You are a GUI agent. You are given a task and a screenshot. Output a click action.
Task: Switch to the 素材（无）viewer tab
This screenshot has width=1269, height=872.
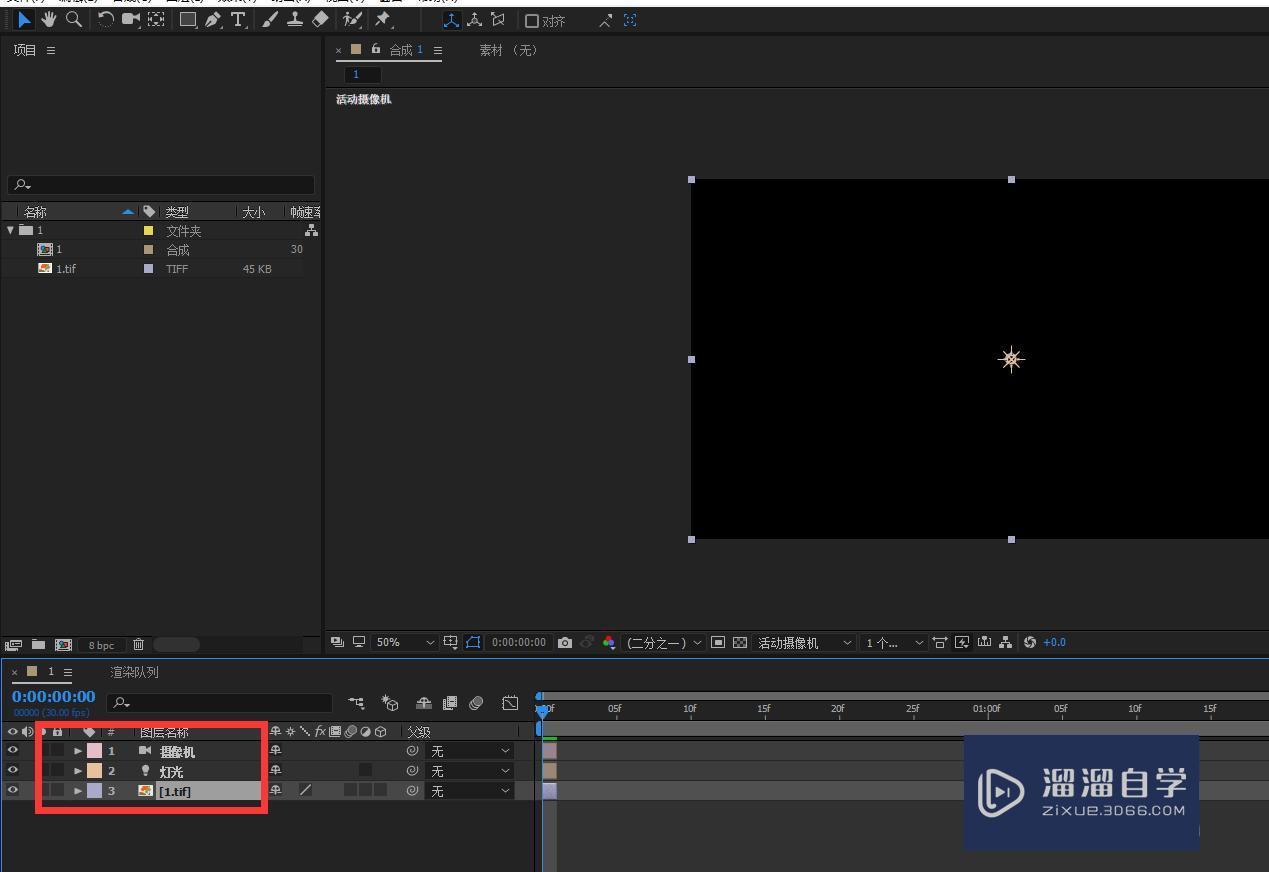click(x=508, y=49)
